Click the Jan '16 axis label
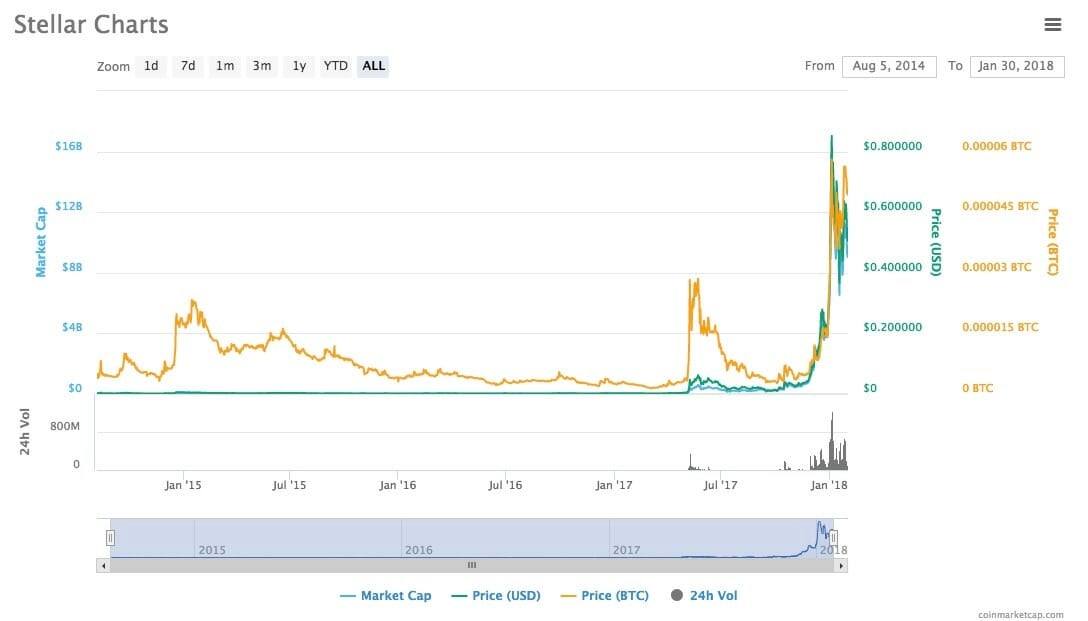 (398, 485)
